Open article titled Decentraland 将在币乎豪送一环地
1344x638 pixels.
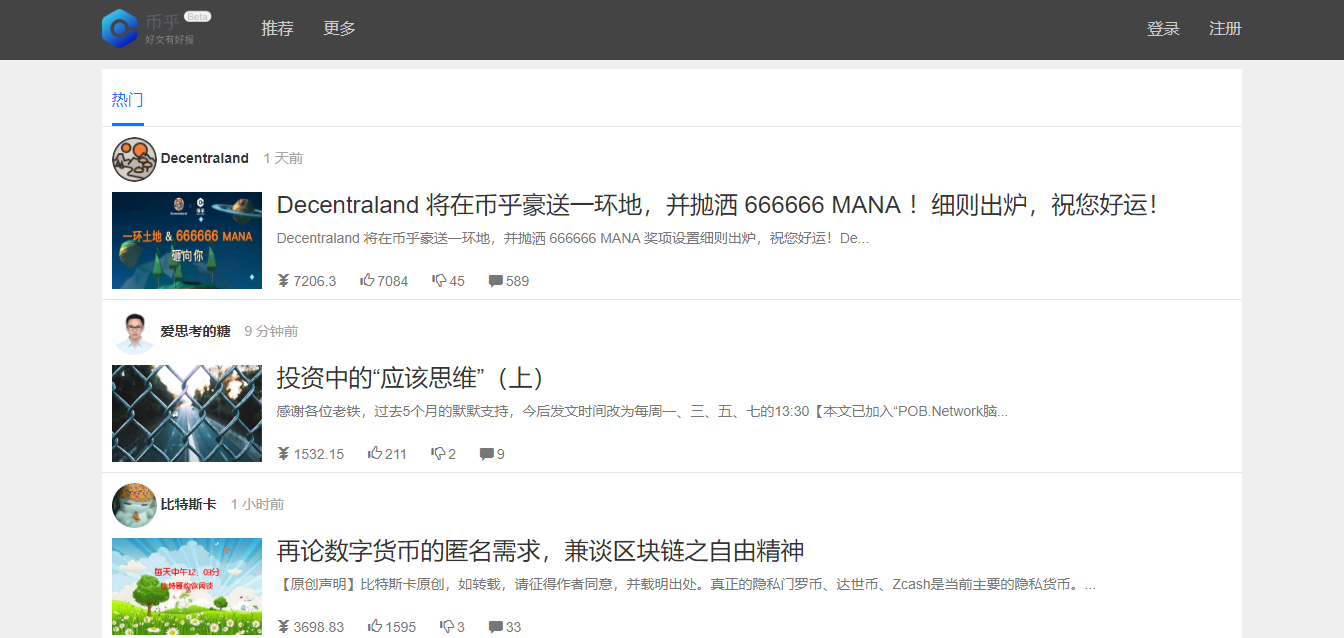(717, 205)
